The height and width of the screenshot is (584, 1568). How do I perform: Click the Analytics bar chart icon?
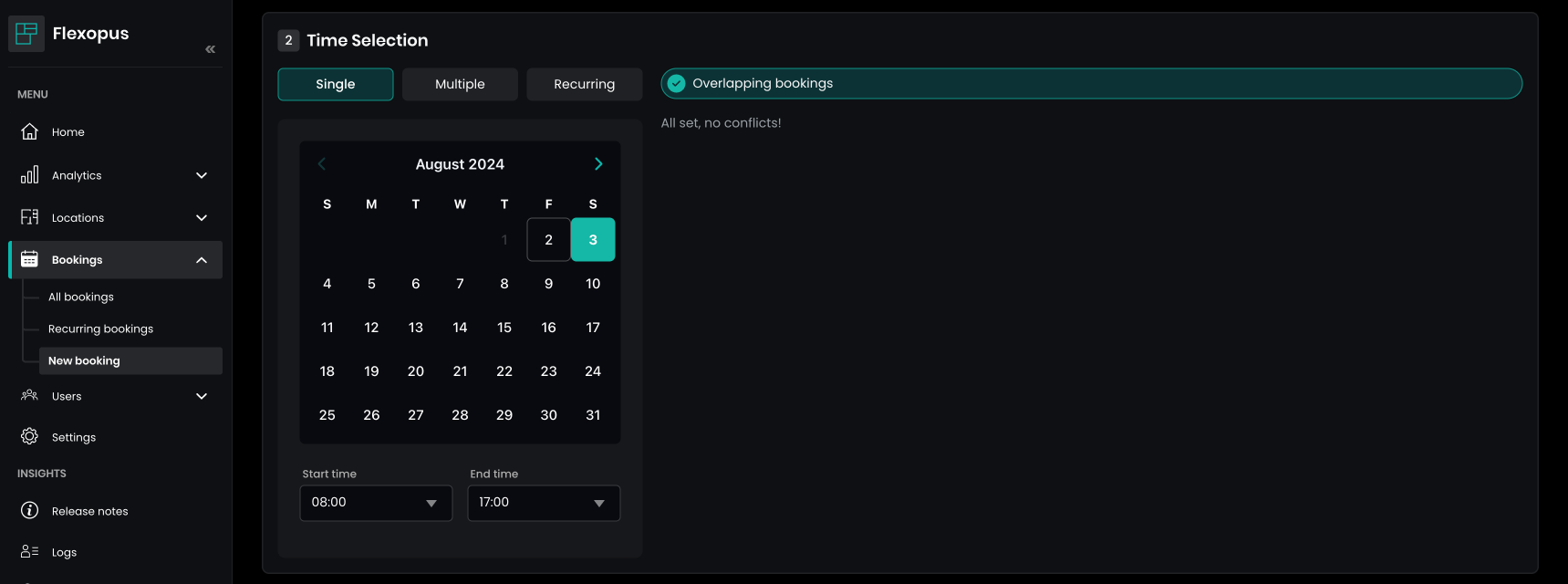(x=30, y=175)
